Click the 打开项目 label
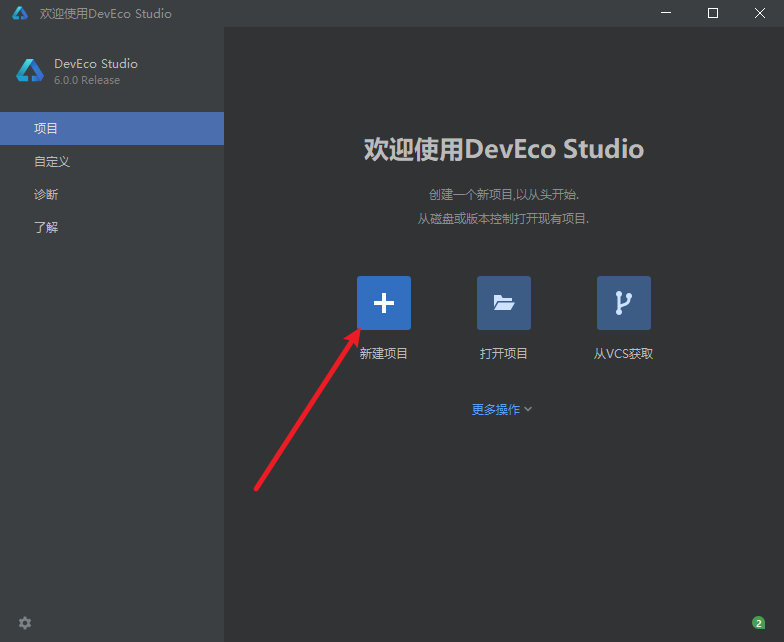This screenshot has height=642, width=784. [504, 354]
